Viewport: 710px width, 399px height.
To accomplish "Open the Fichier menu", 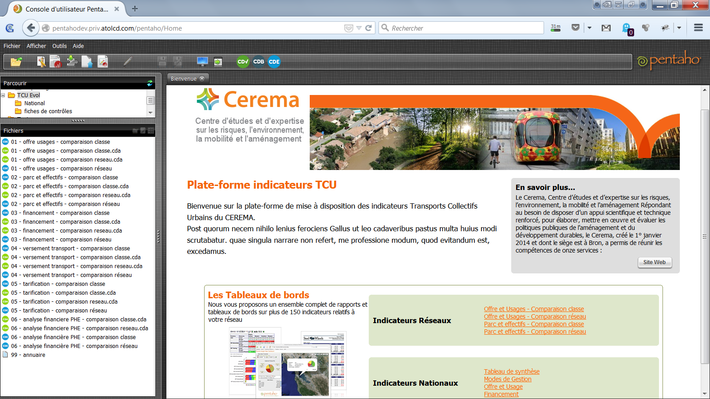I will 12,46.
